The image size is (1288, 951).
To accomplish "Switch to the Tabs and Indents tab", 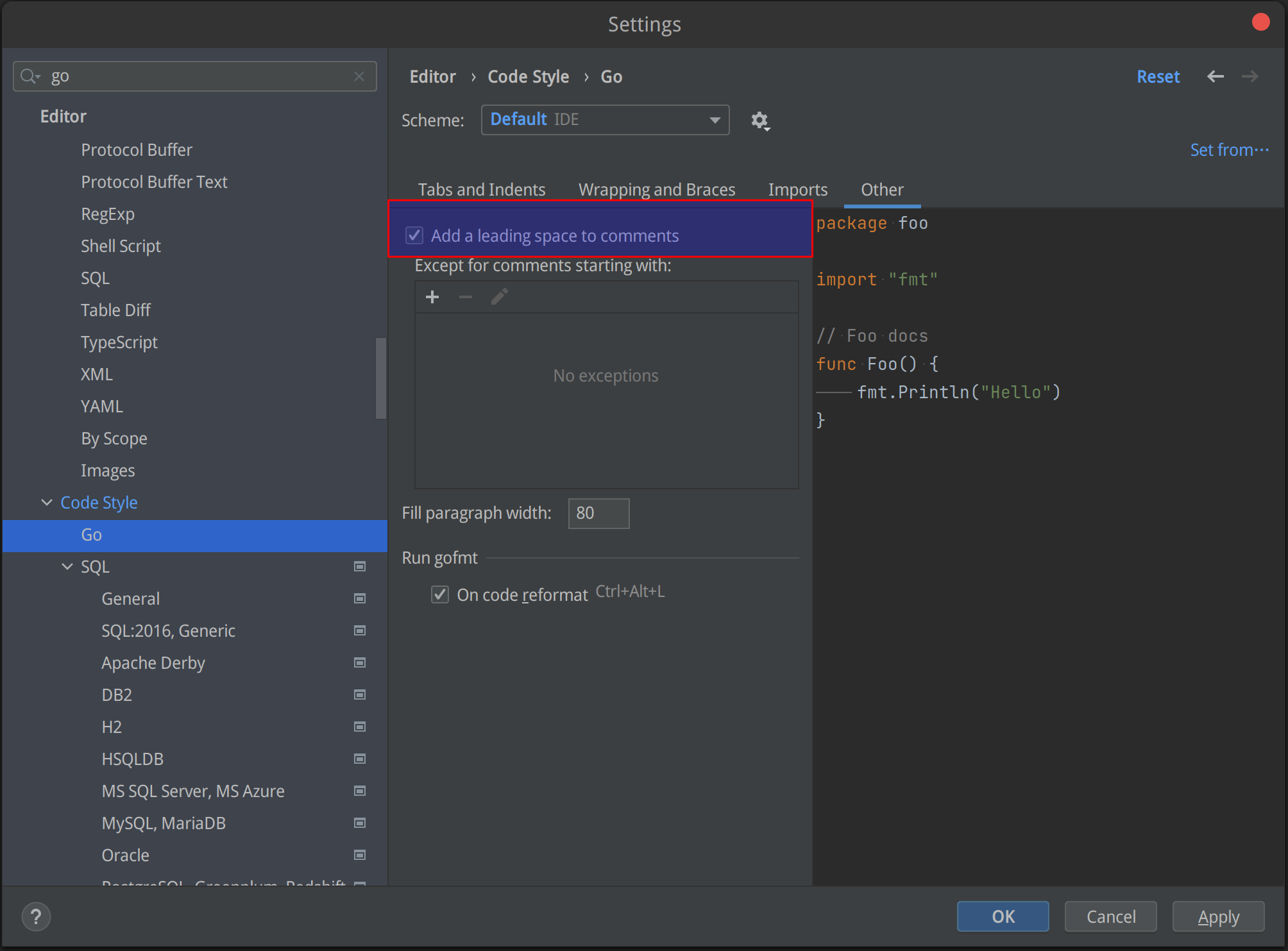I will (x=481, y=190).
